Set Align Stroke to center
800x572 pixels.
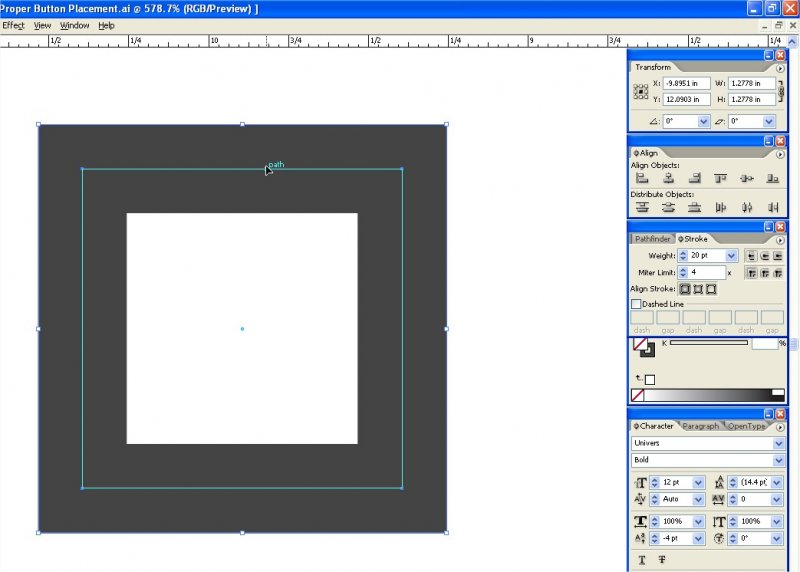coord(685,289)
